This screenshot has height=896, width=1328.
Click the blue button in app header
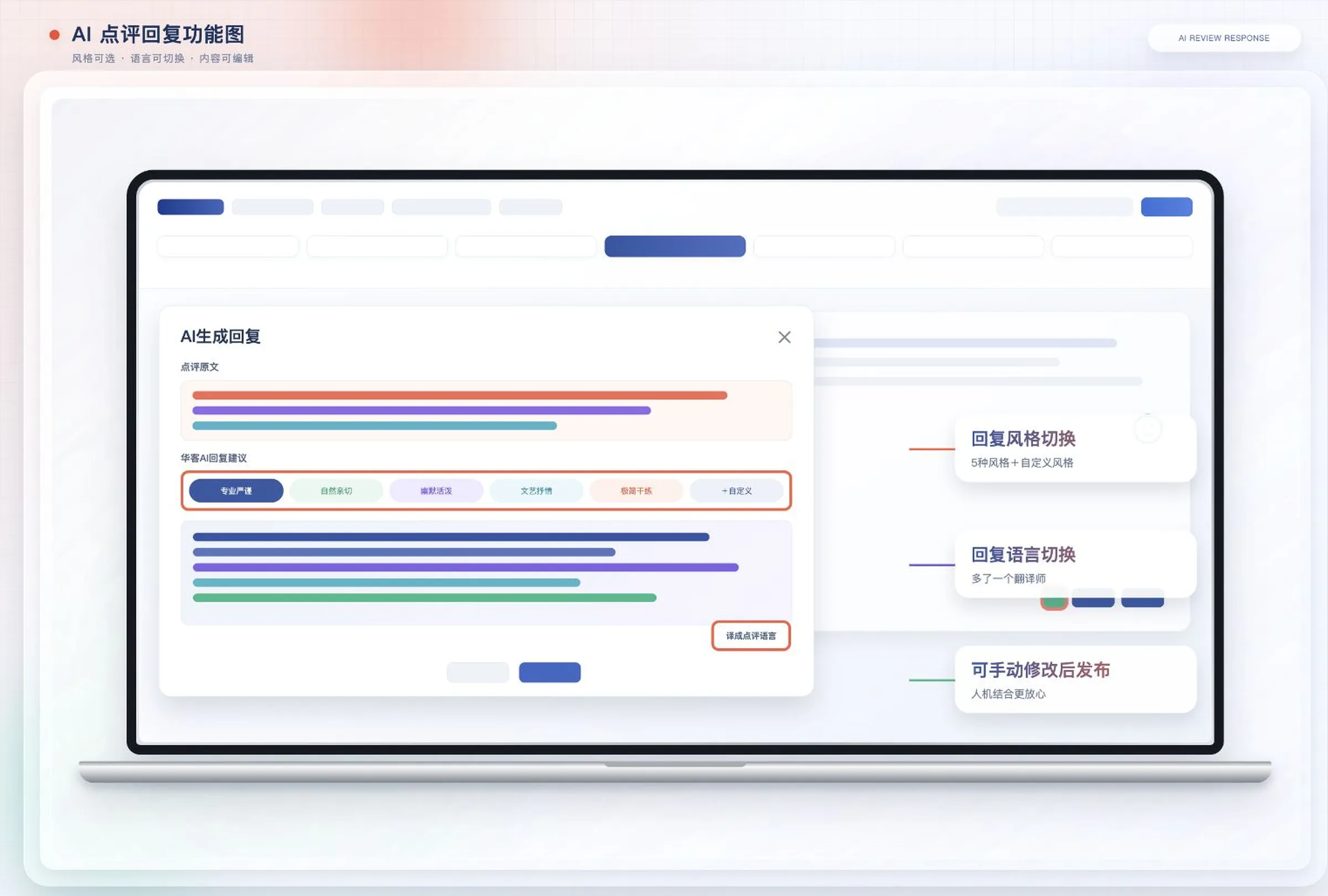[x=1166, y=207]
